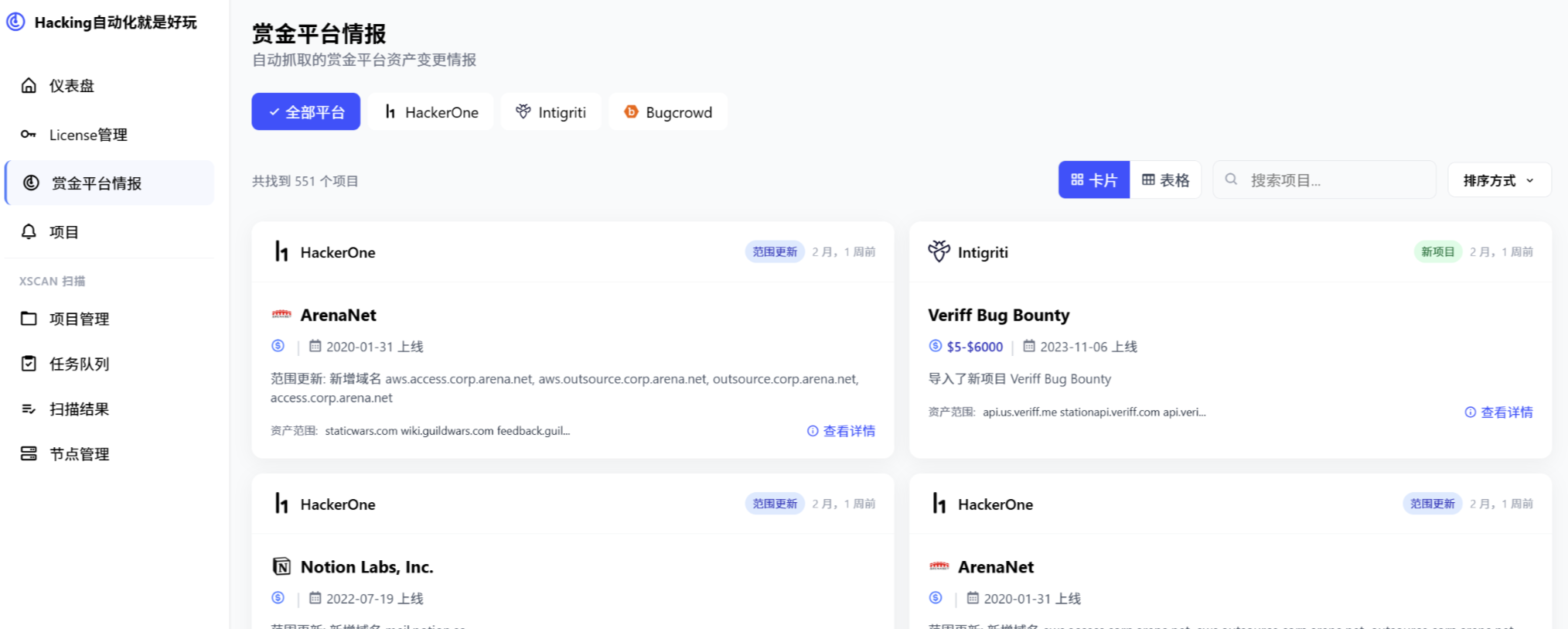Viewport: 1568px width, 629px height.
Task: Open 查看详情 on the Veriff card
Action: [x=1498, y=412]
